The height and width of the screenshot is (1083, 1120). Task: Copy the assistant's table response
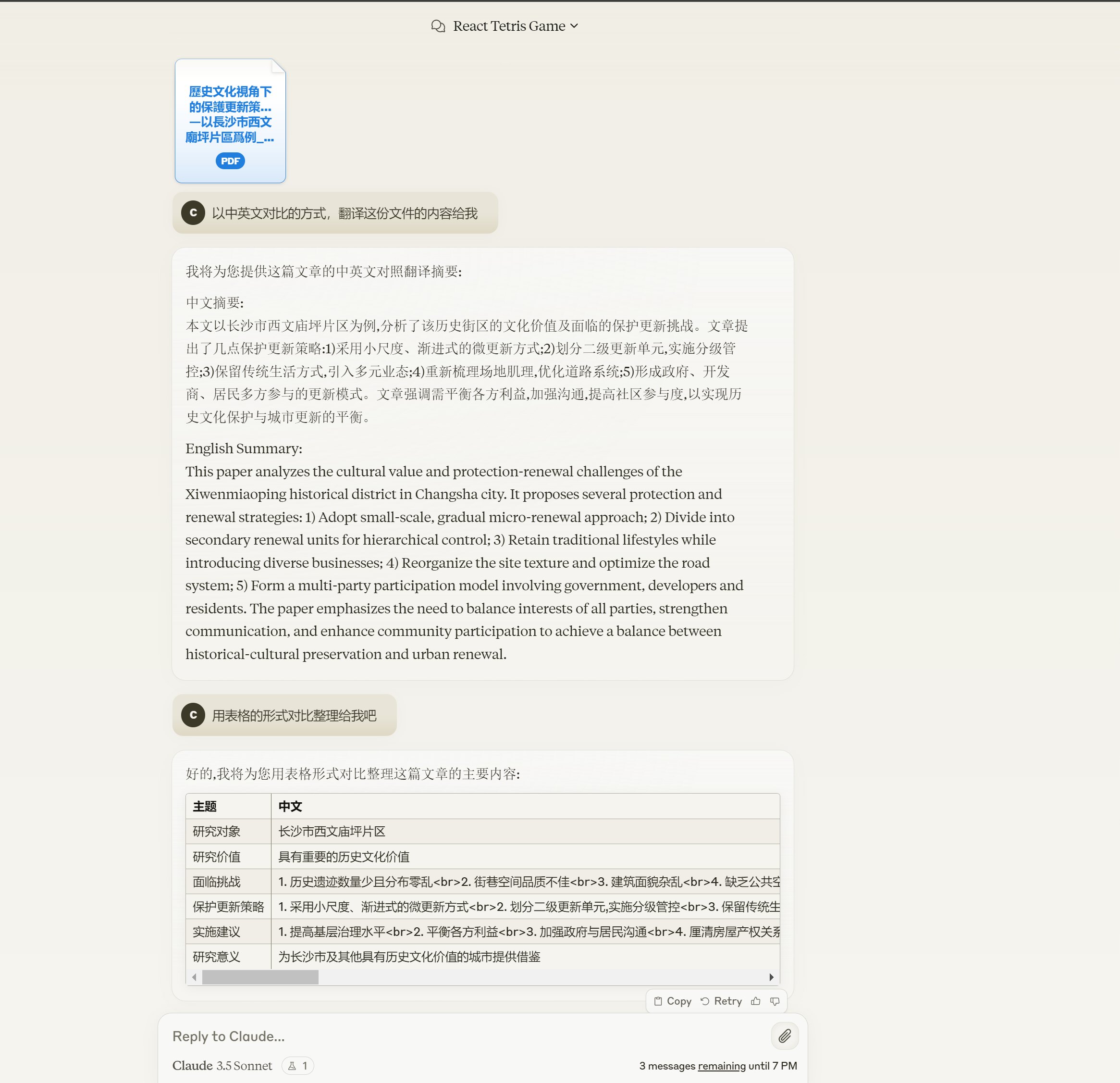pos(673,1001)
